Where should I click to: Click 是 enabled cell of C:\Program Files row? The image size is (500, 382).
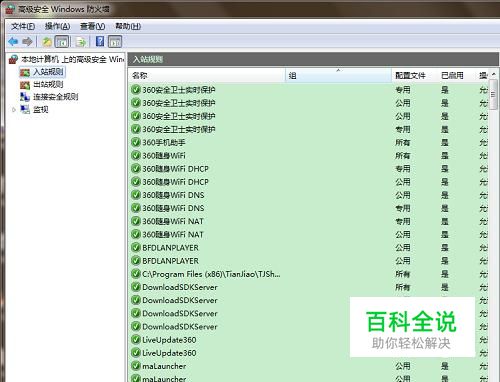coord(445,274)
